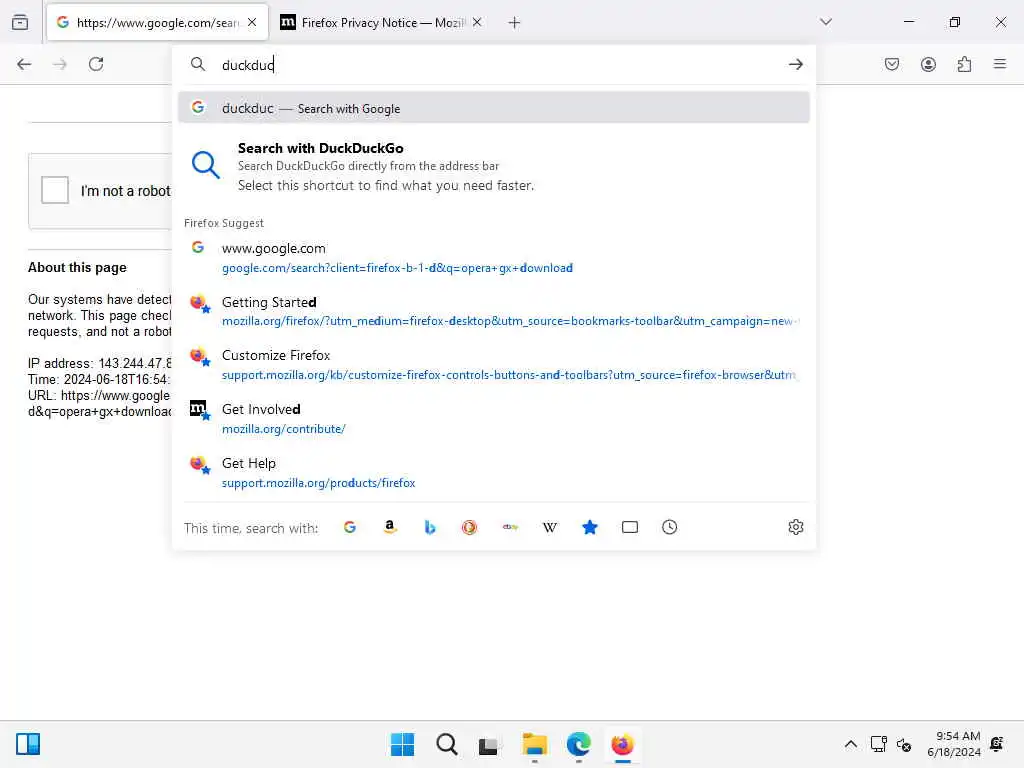The height and width of the screenshot is (768, 1024).
Task: Open the Firefox account menu
Action: click(928, 64)
